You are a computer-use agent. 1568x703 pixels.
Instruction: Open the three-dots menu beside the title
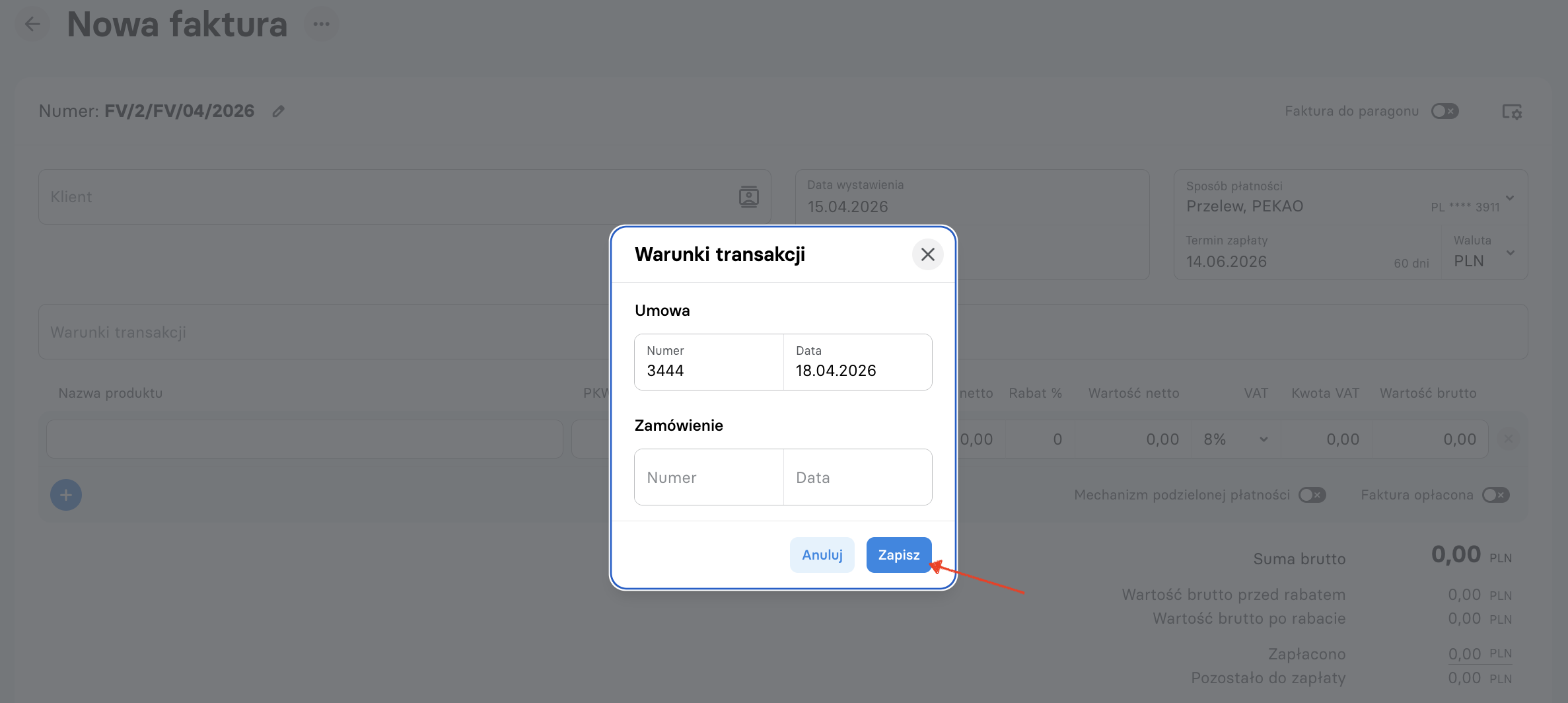[322, 24]
